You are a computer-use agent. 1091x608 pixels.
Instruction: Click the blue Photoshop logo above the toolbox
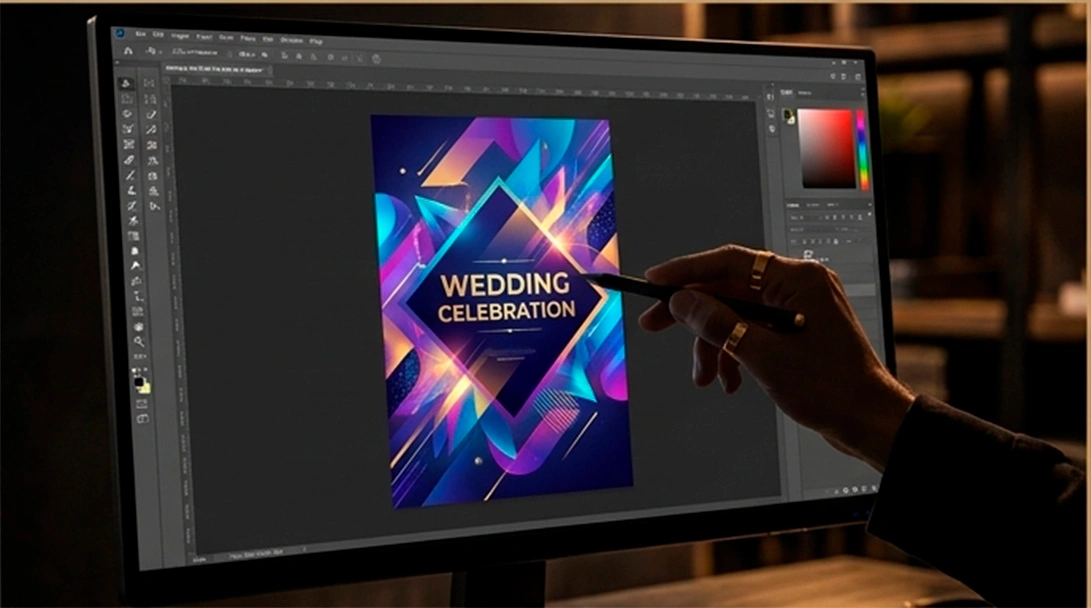pos(120,33)
